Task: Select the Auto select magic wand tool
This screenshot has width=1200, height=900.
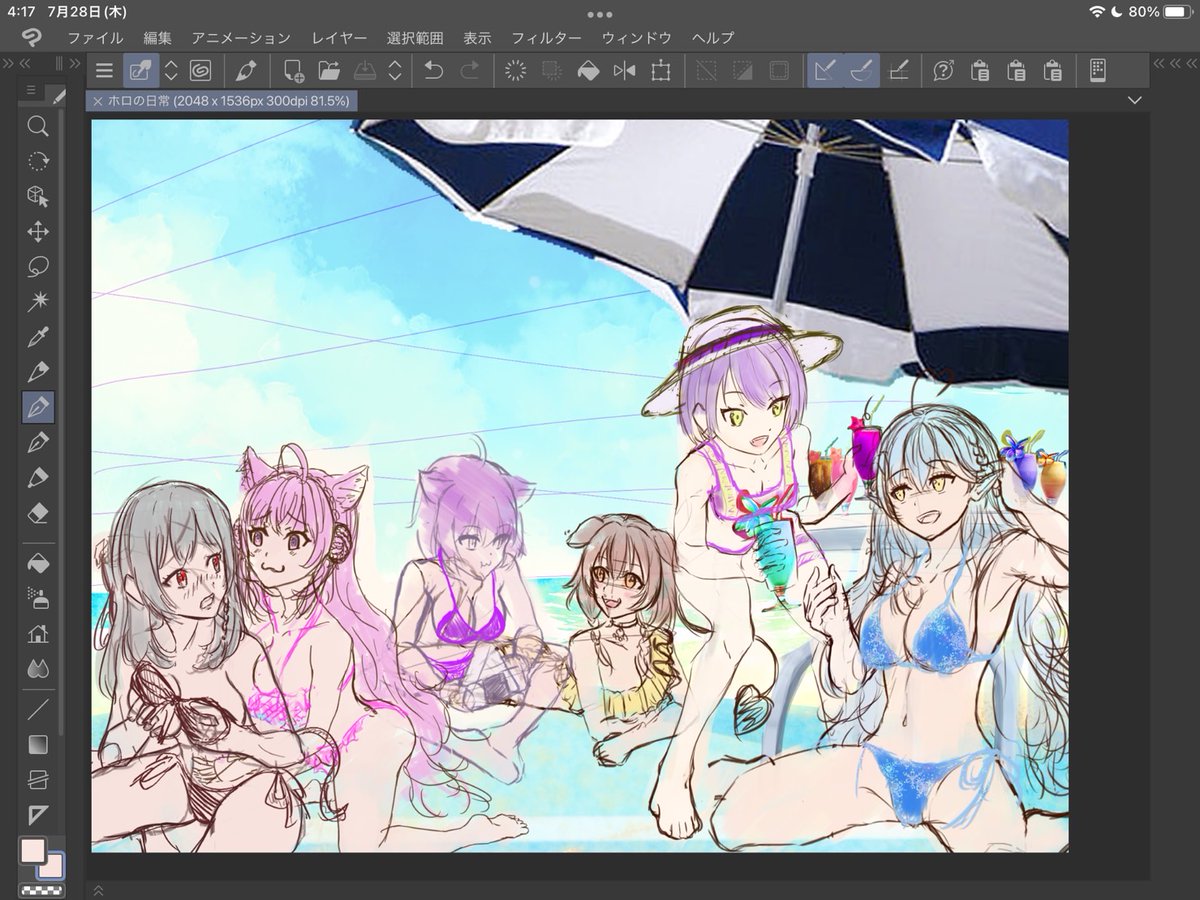Action: [38, 301]
